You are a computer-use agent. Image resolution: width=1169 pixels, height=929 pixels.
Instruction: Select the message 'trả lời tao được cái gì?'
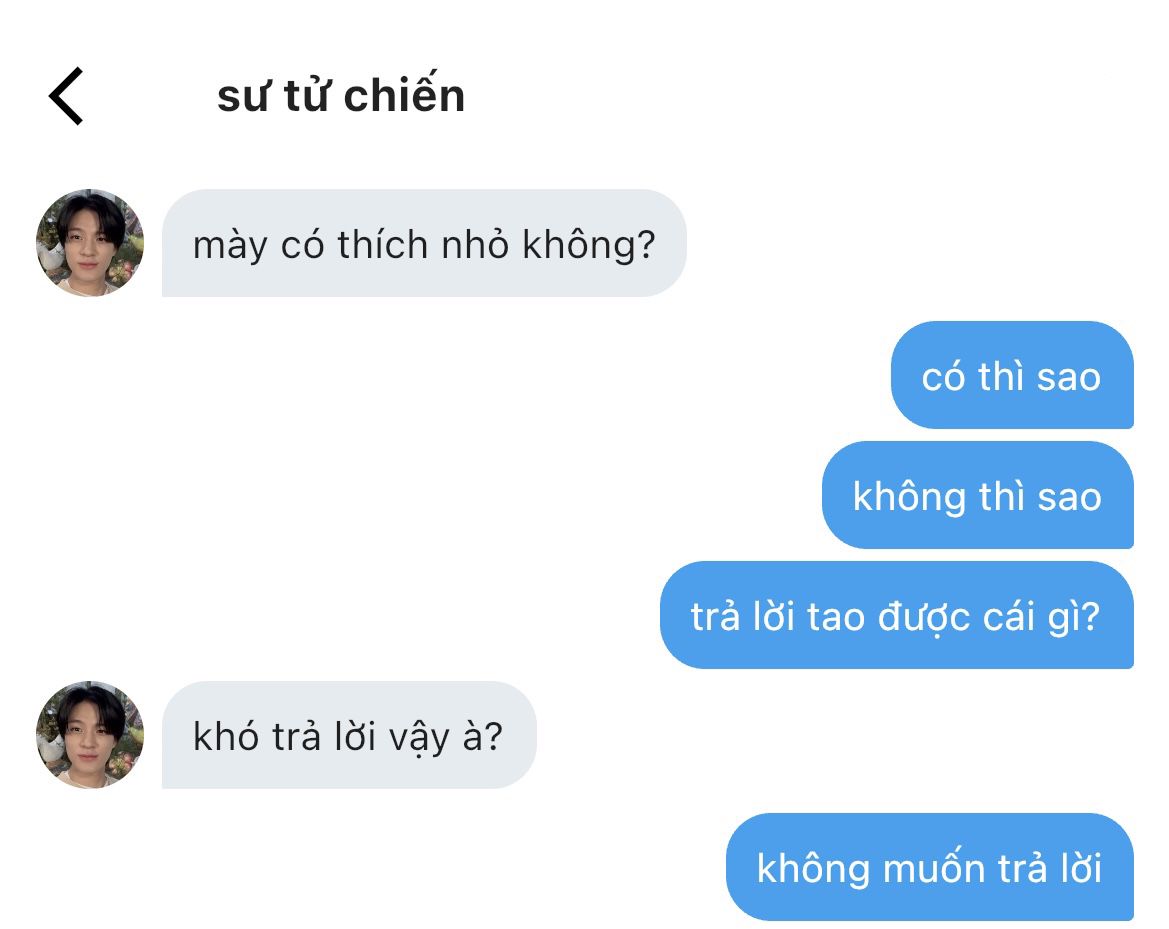tap(897, 615)
